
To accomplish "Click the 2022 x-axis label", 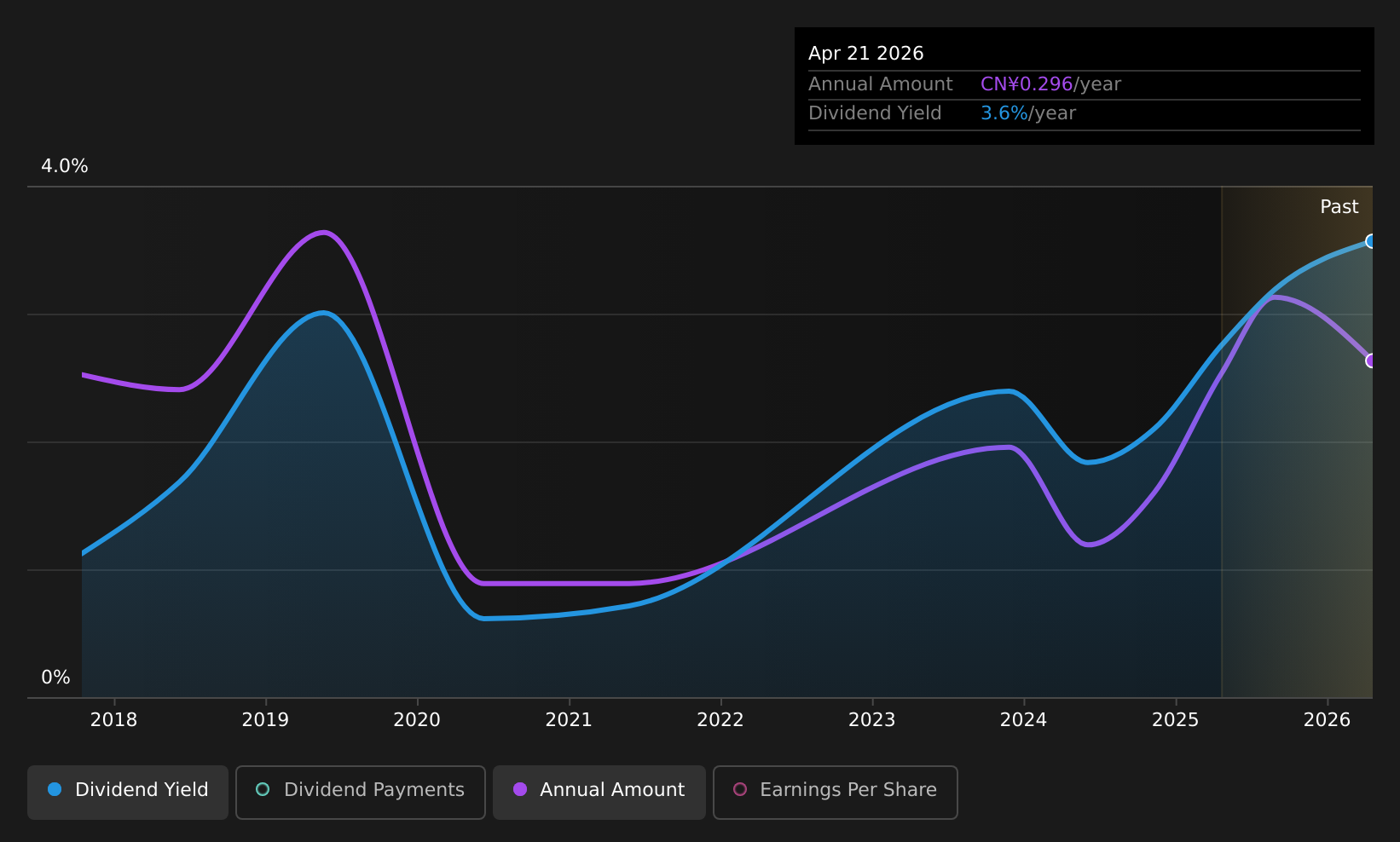I will [x=720, y=720].
